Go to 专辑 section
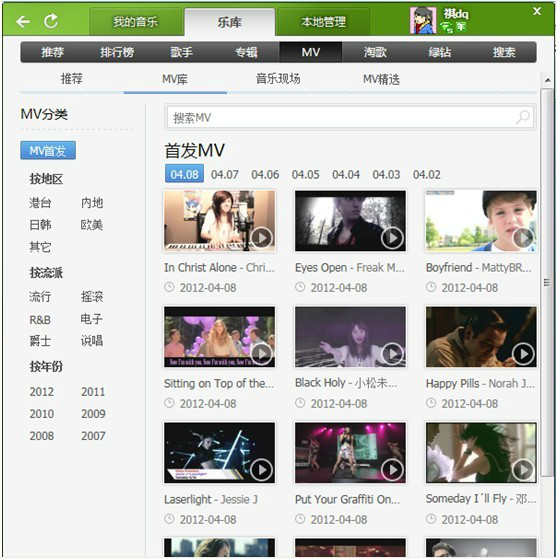Viewport: 557px width, 559px height. click(x=246, y=52)
